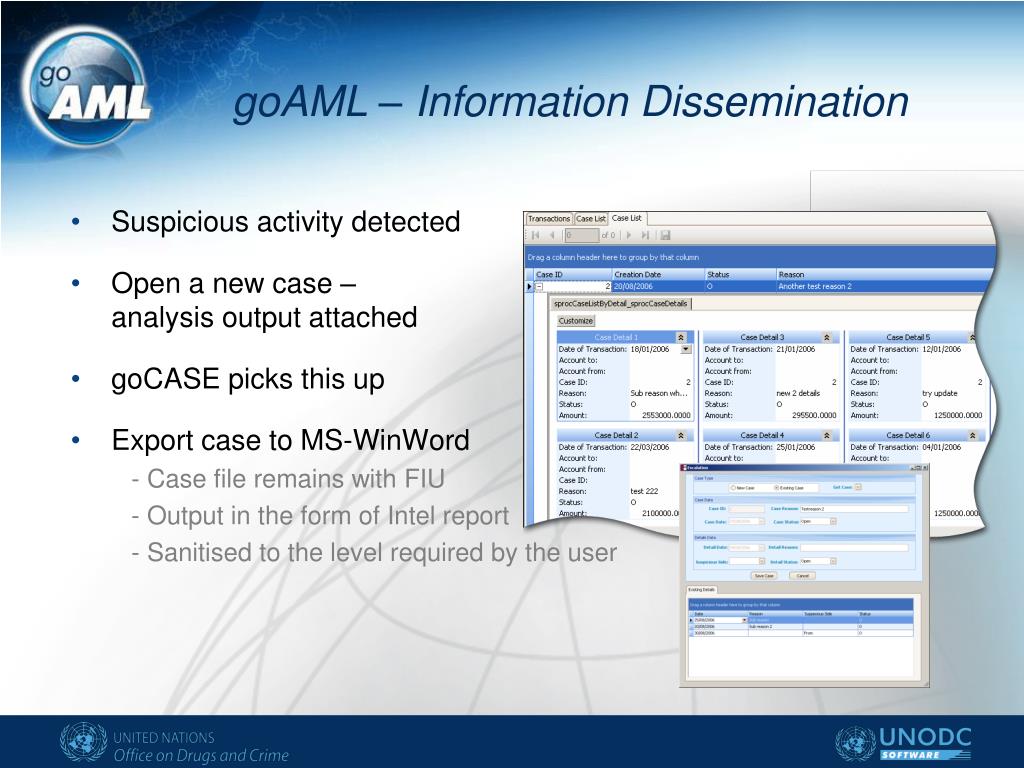The width and height of the screenshot is (1024, 768).
Task: Click the Customize button
Action: point(576,321)
